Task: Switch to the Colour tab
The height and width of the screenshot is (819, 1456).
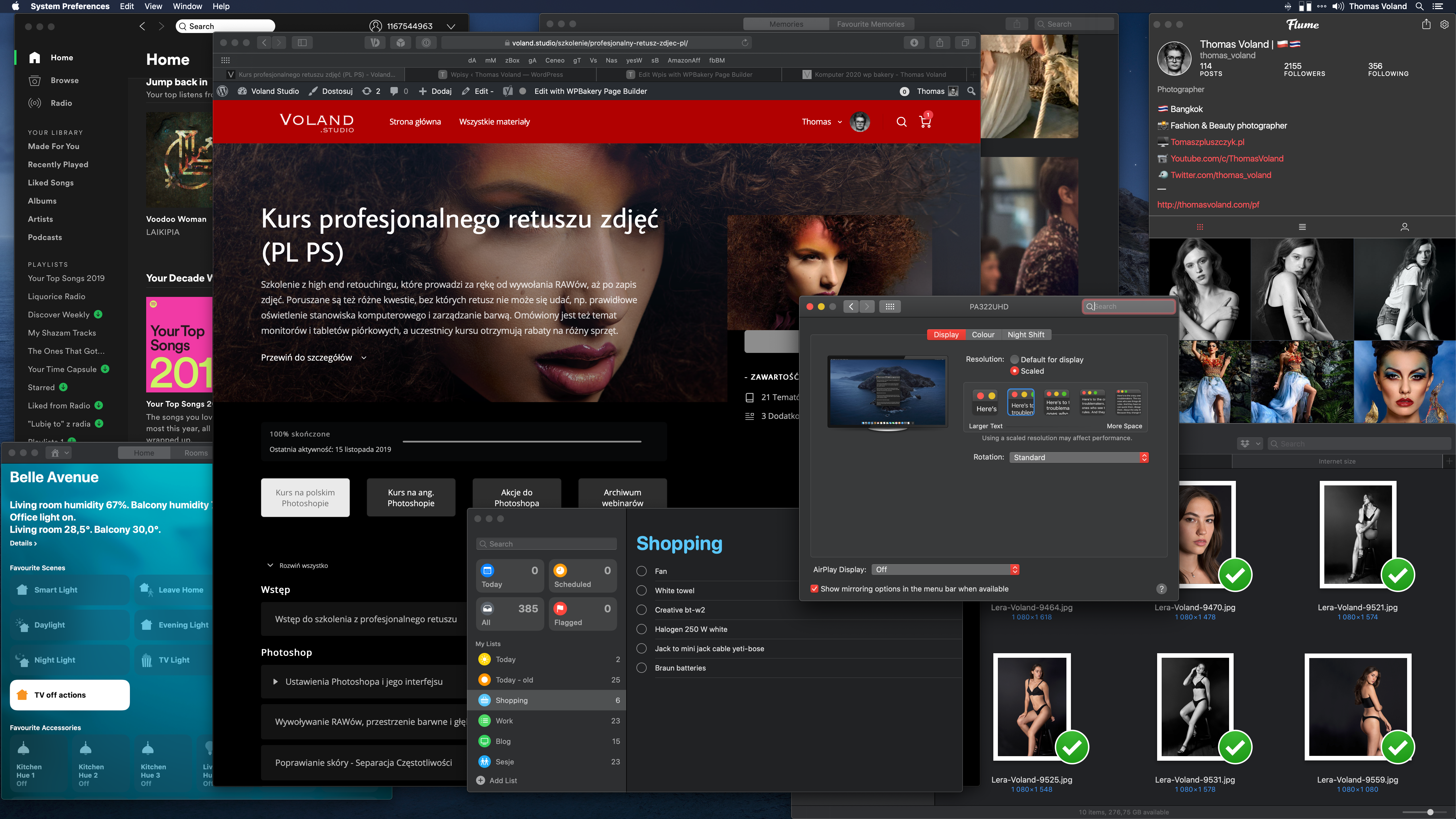Action: click(983, 335)
